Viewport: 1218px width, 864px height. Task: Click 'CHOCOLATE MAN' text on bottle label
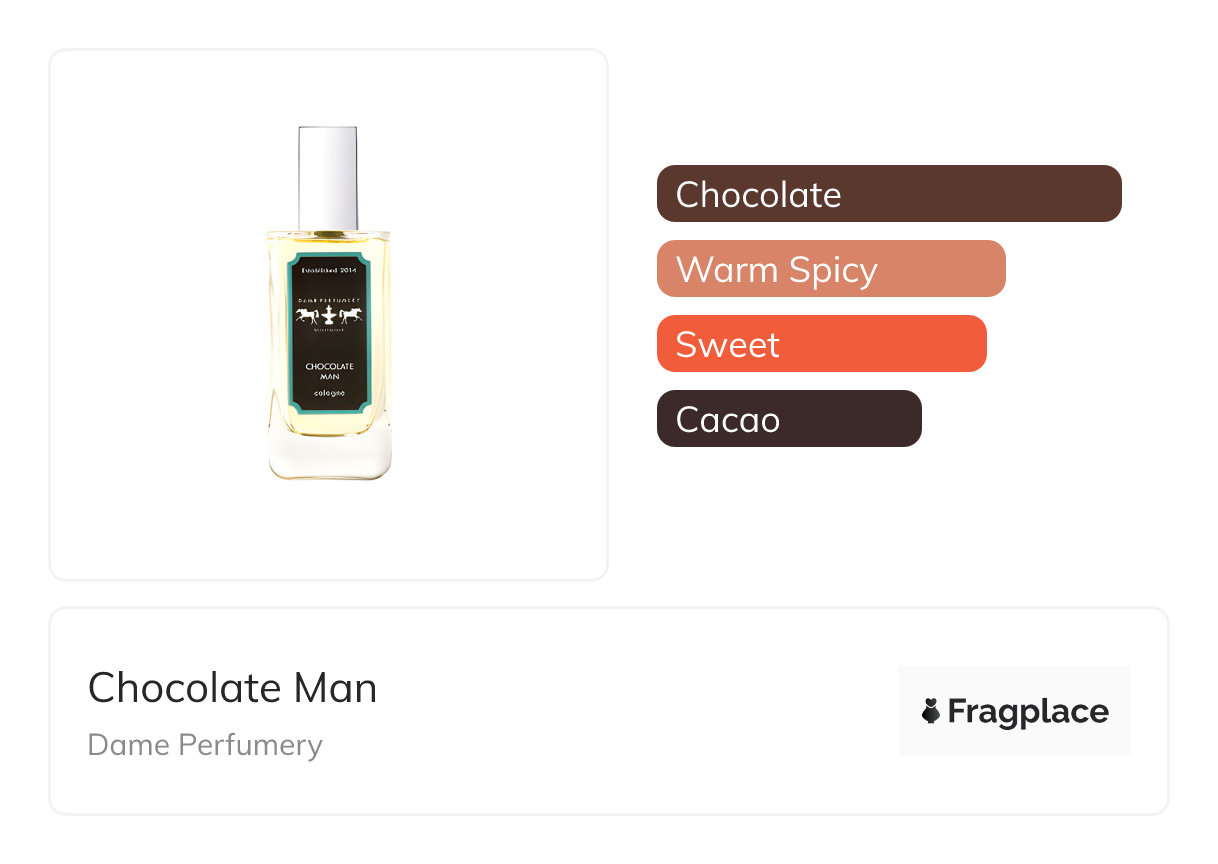coord(329,370)
